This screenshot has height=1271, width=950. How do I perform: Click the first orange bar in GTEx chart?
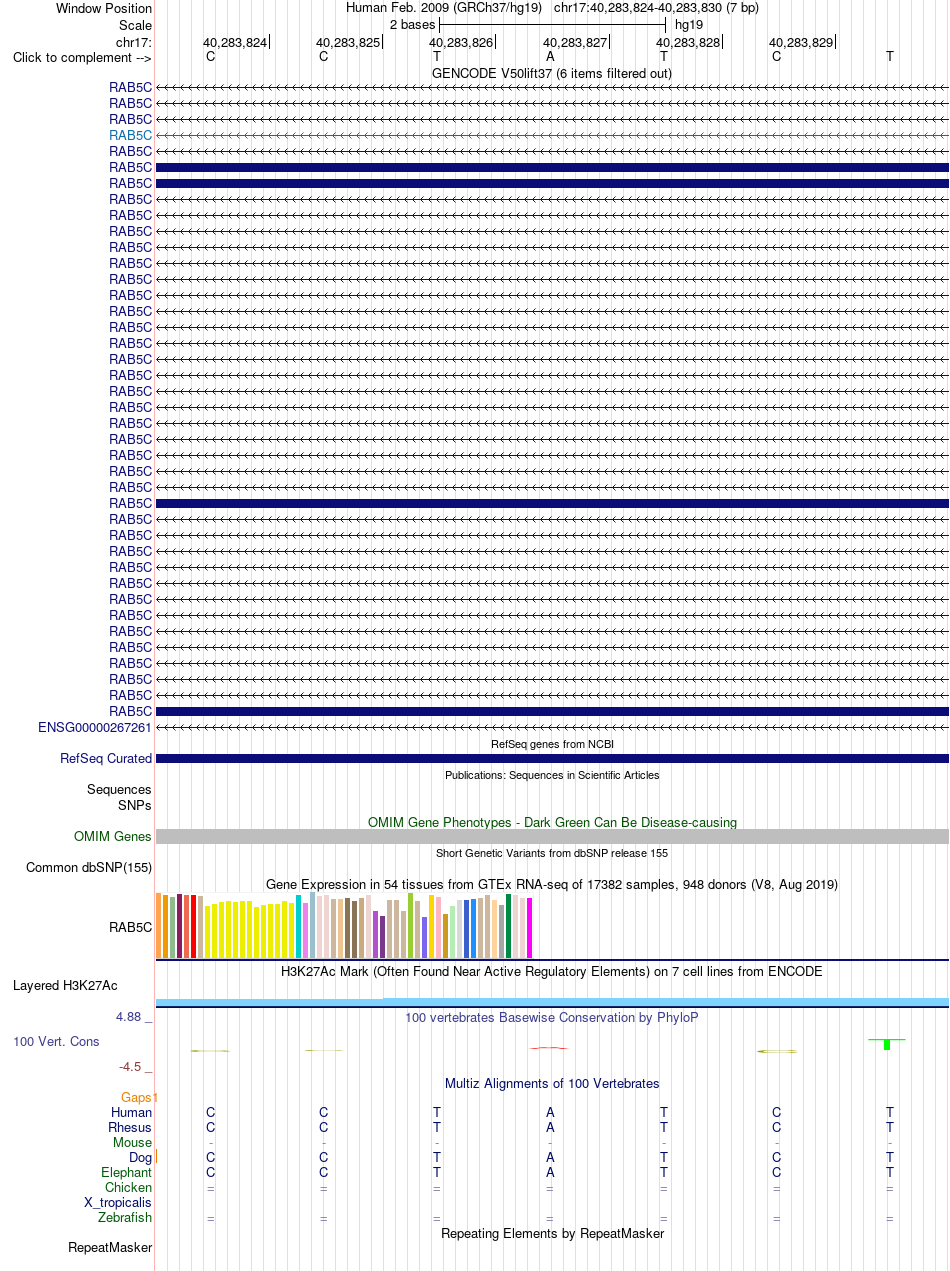(x=159, y=925)
